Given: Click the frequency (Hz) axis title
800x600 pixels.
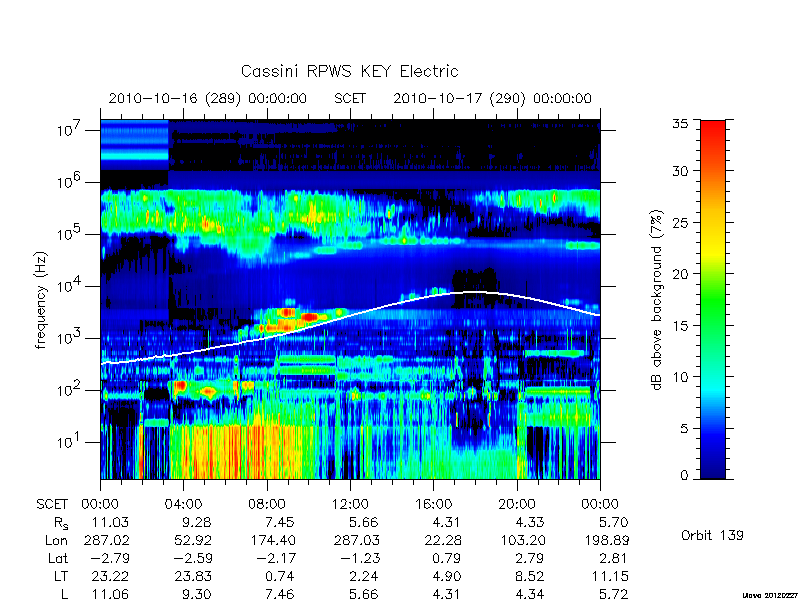Looking at the screenshot, I should (x=42, y=300).
